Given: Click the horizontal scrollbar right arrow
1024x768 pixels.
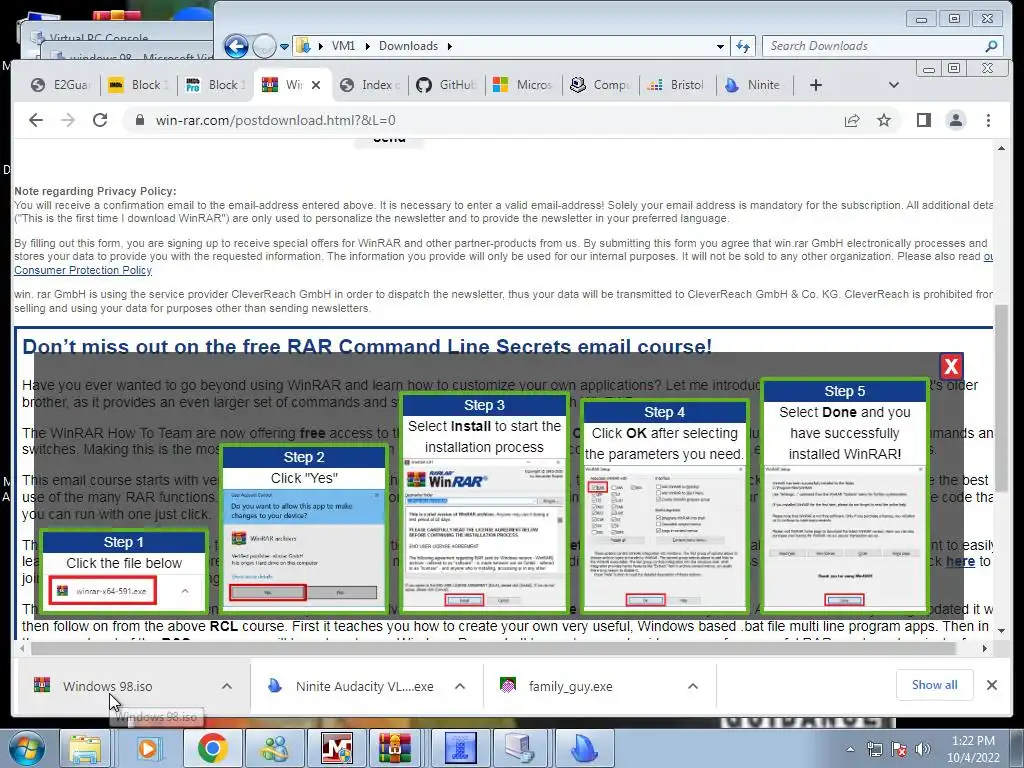Looking at the screenshot, I should [985, 648].
